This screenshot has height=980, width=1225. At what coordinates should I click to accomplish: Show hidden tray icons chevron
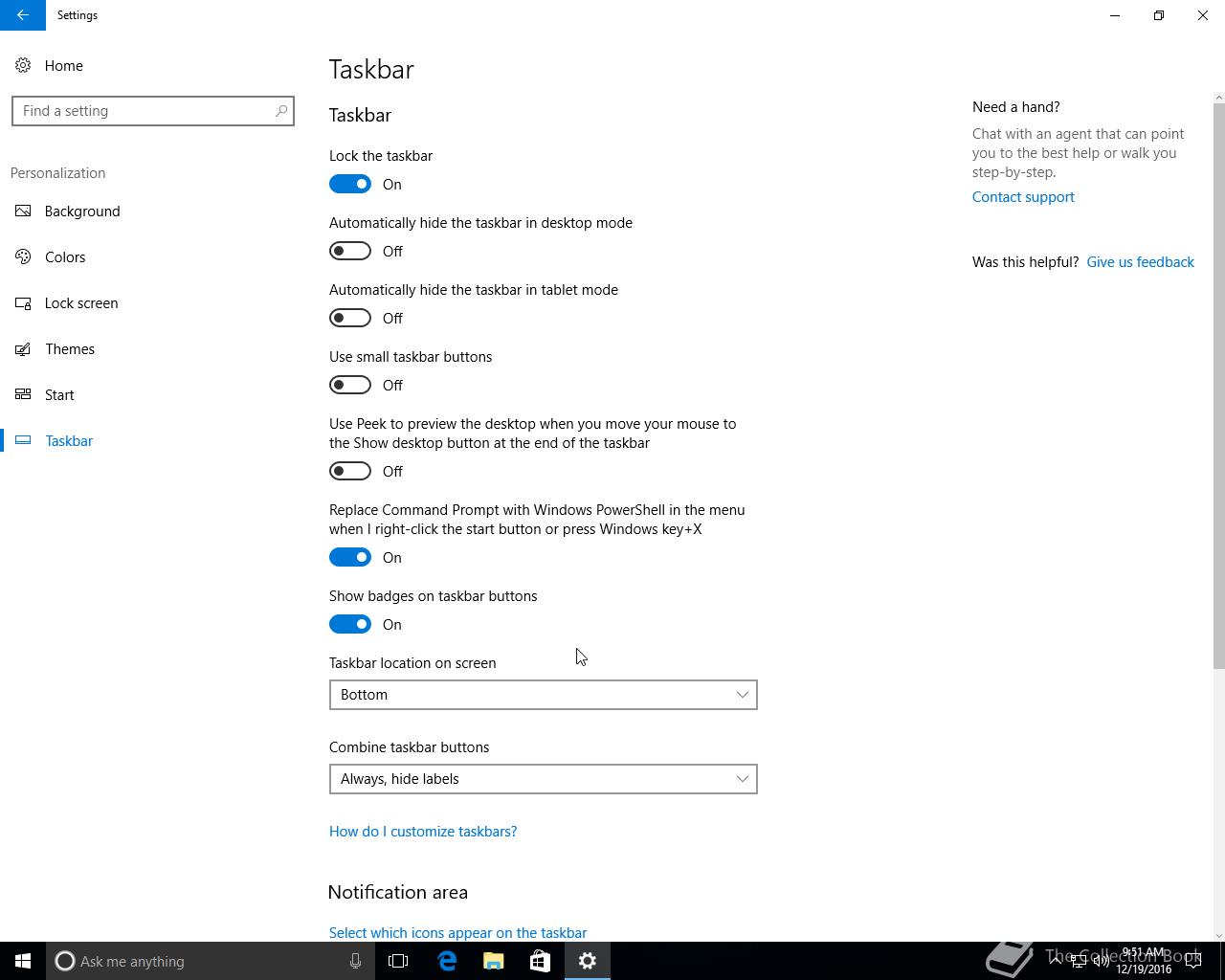pos(1056,961)
